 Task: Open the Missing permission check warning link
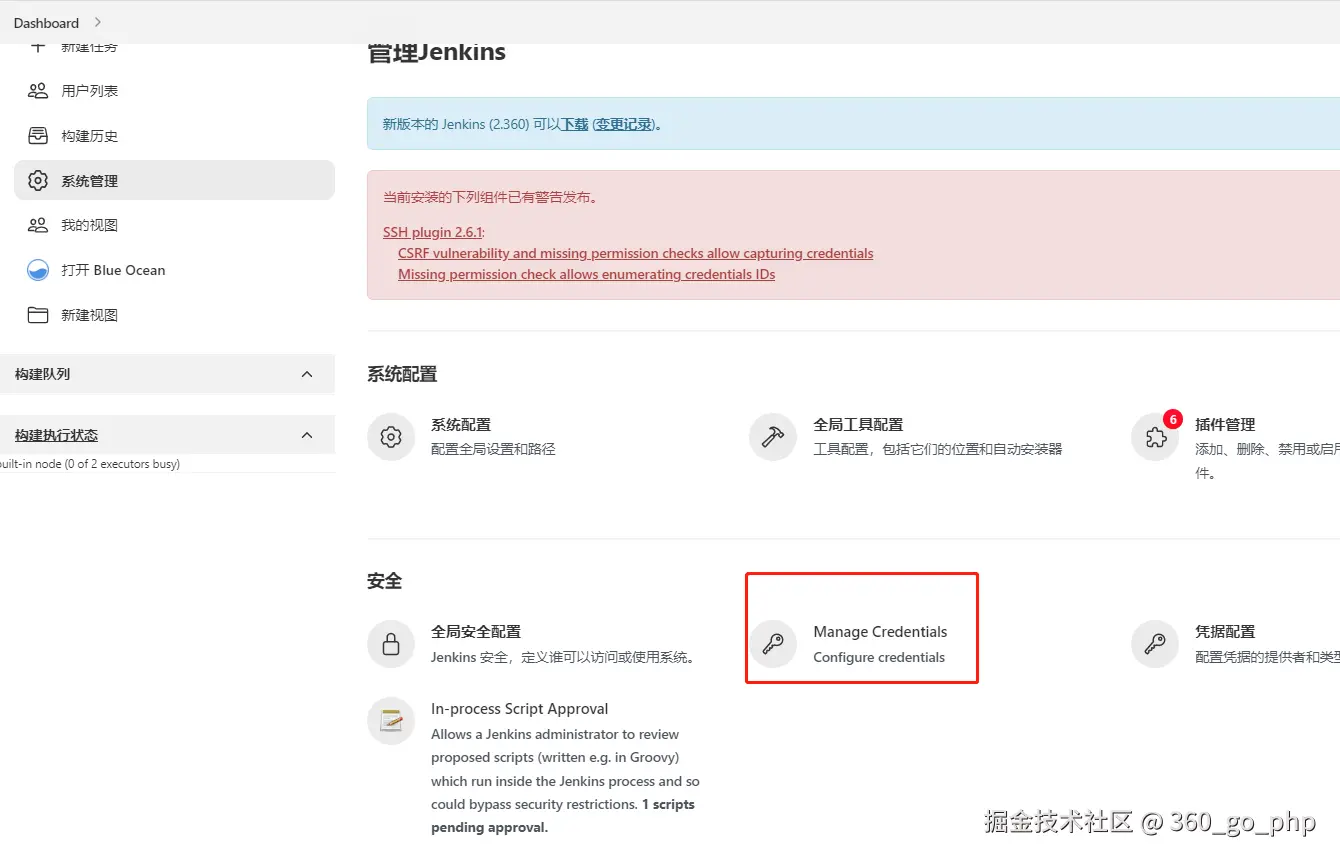point(586,274)
